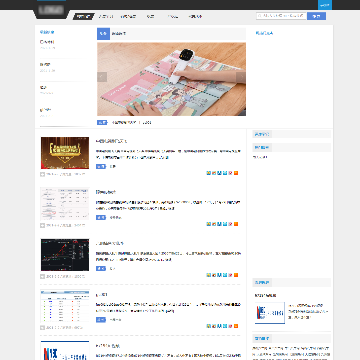Select the highlighted dark navigation tab
360x360 pixels.
(83, 16)
